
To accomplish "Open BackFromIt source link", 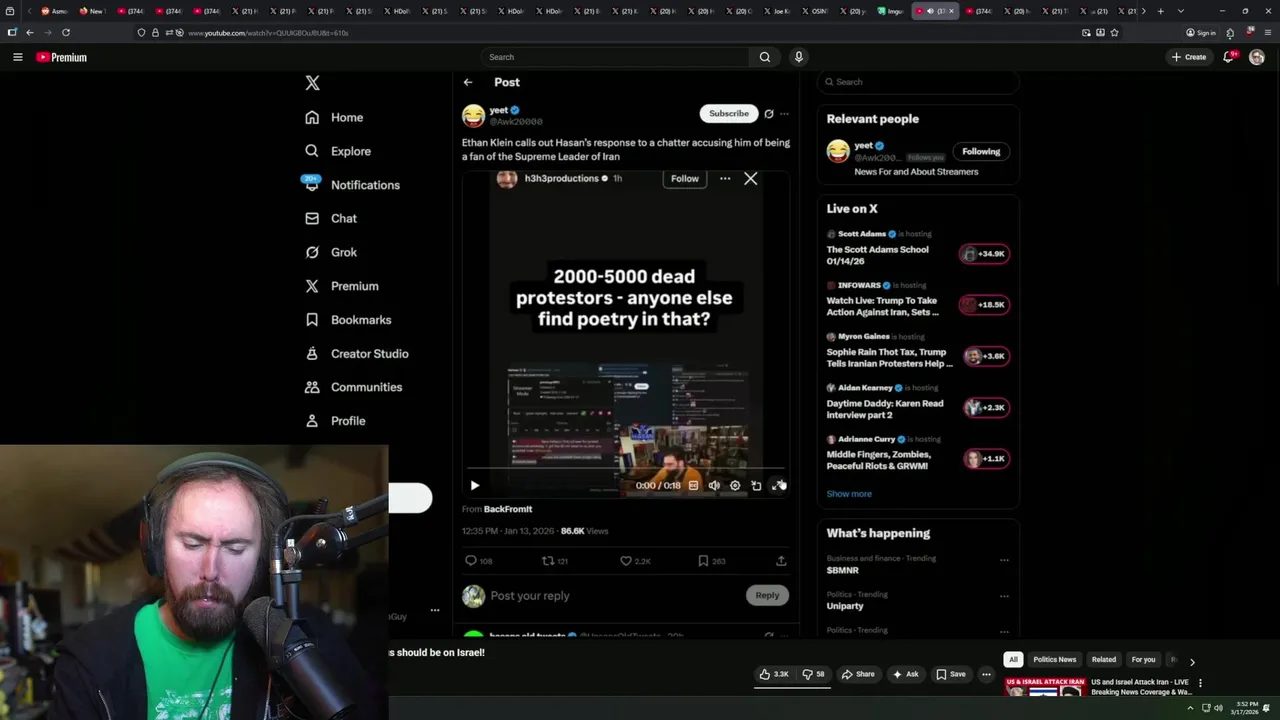I will point(508,509).
